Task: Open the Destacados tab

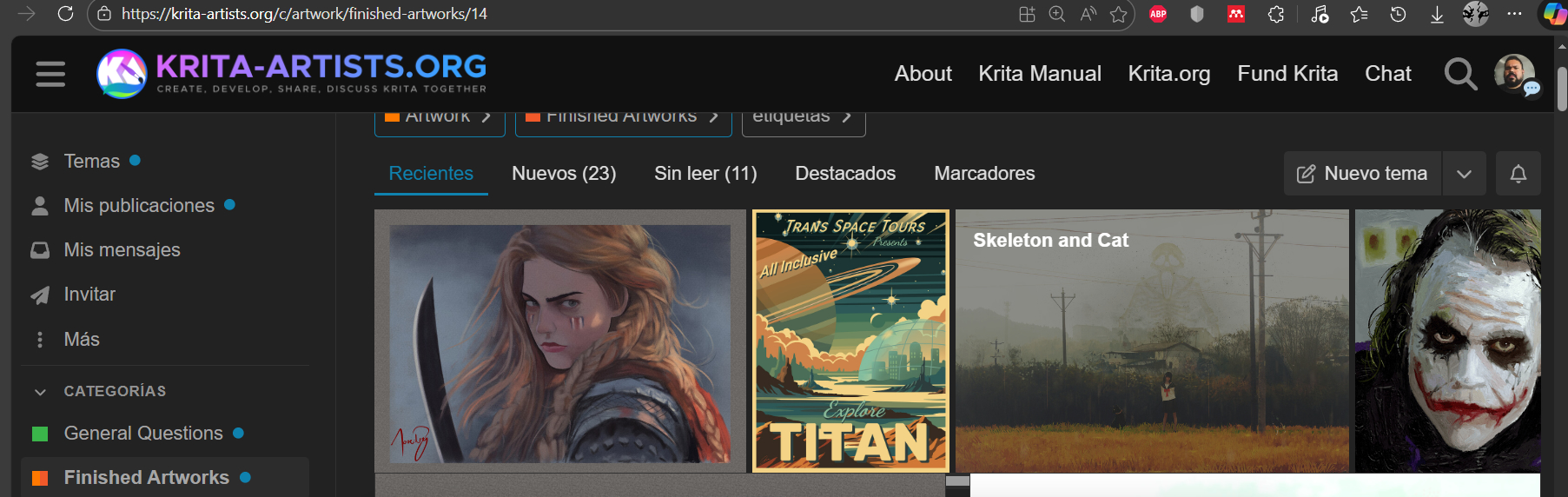Action: [845, 174]
